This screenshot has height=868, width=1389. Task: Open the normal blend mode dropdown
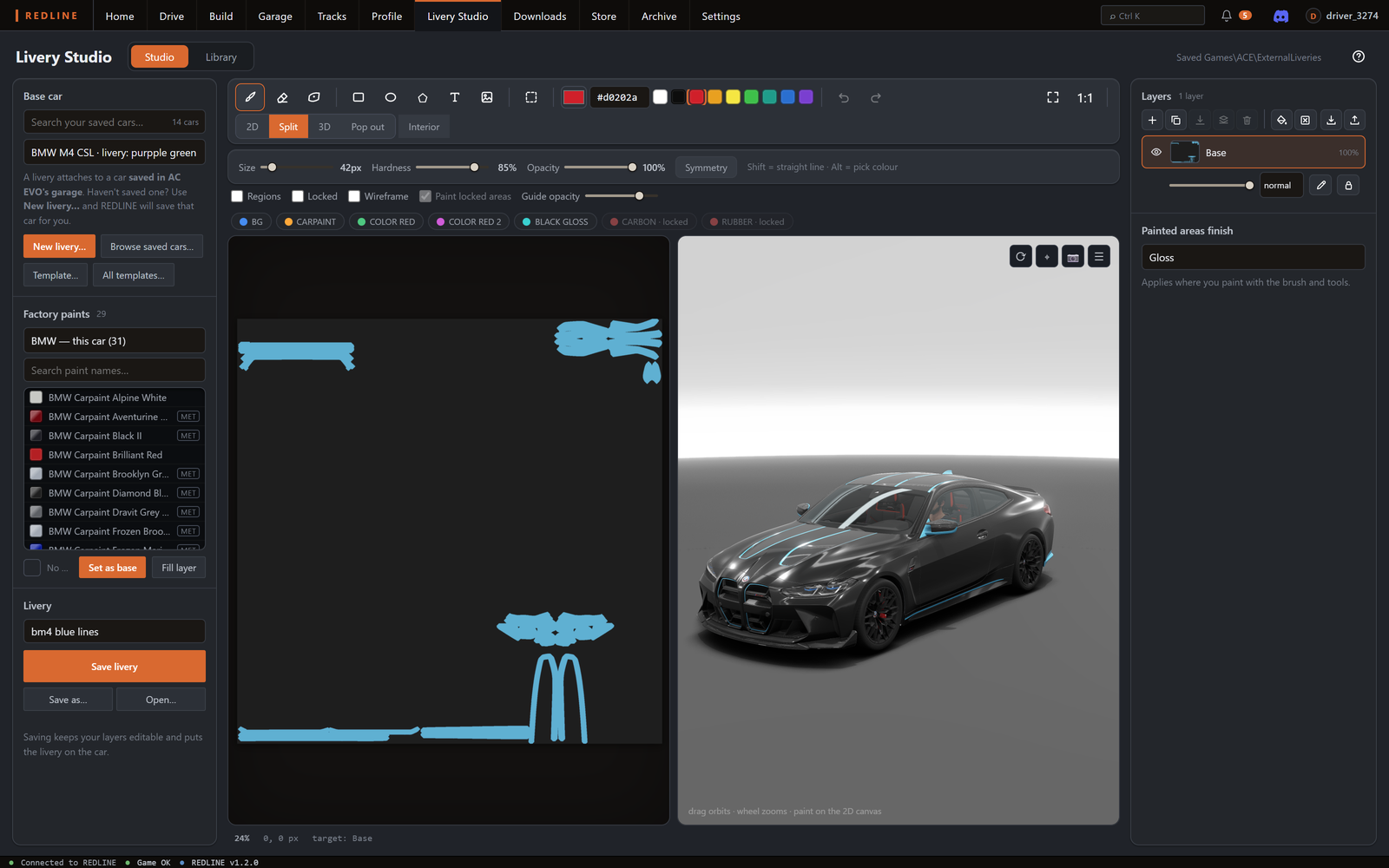1281,185
